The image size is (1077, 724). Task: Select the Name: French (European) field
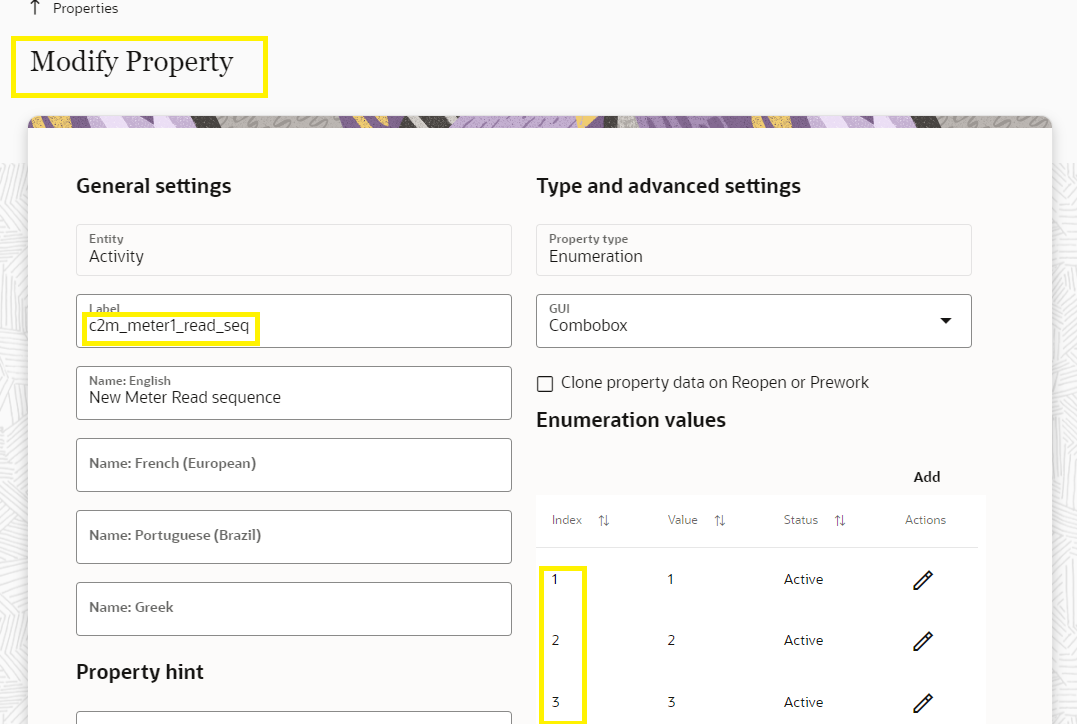[294, 465]
